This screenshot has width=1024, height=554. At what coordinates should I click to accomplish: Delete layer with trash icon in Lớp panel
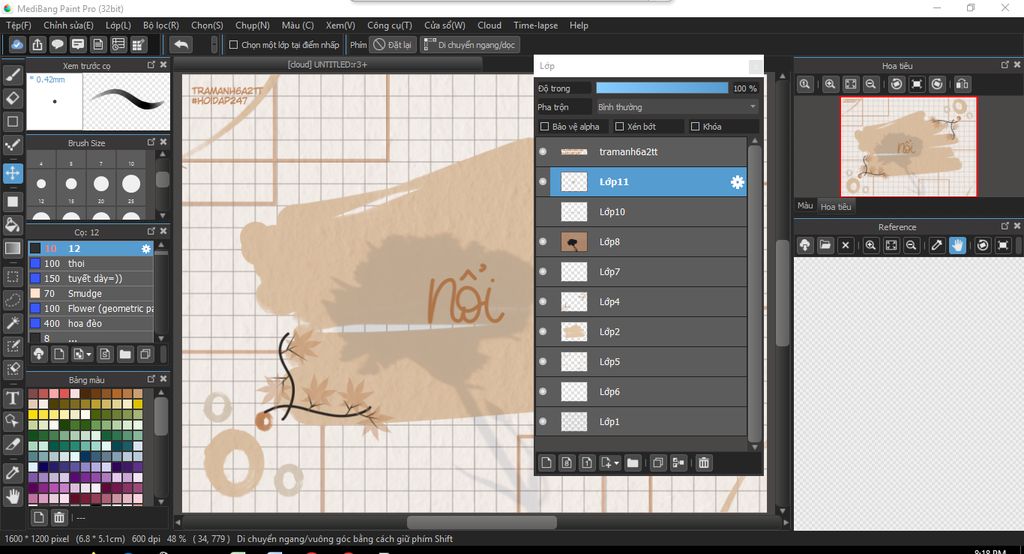703,463
